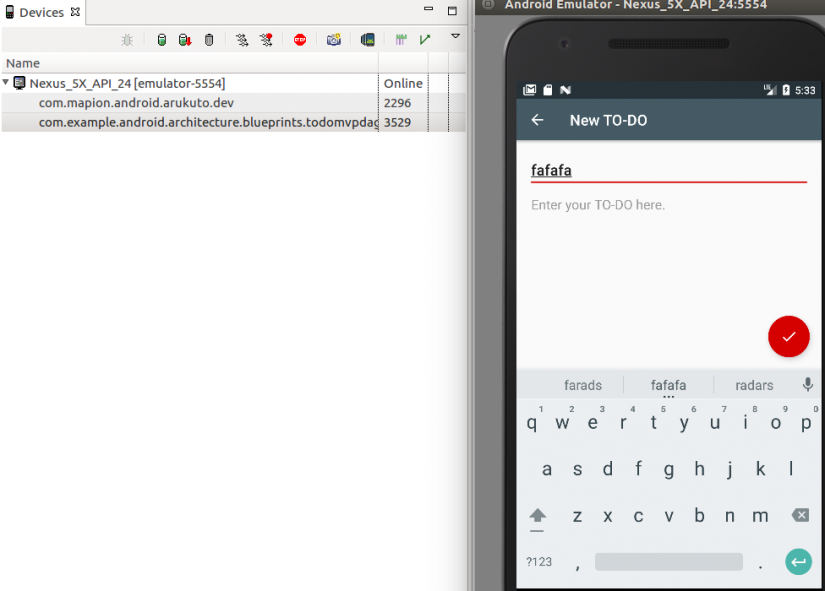Collapse the Nexus_5X_API_24 device tree node
The height and width of the screenshot is (591, 825).
[x=7, y=83]
